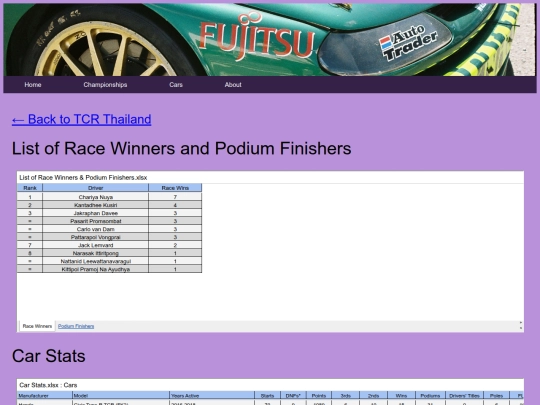
Task: Click Chariya Nuya's race wins value 7
Action: coord(175,197)
